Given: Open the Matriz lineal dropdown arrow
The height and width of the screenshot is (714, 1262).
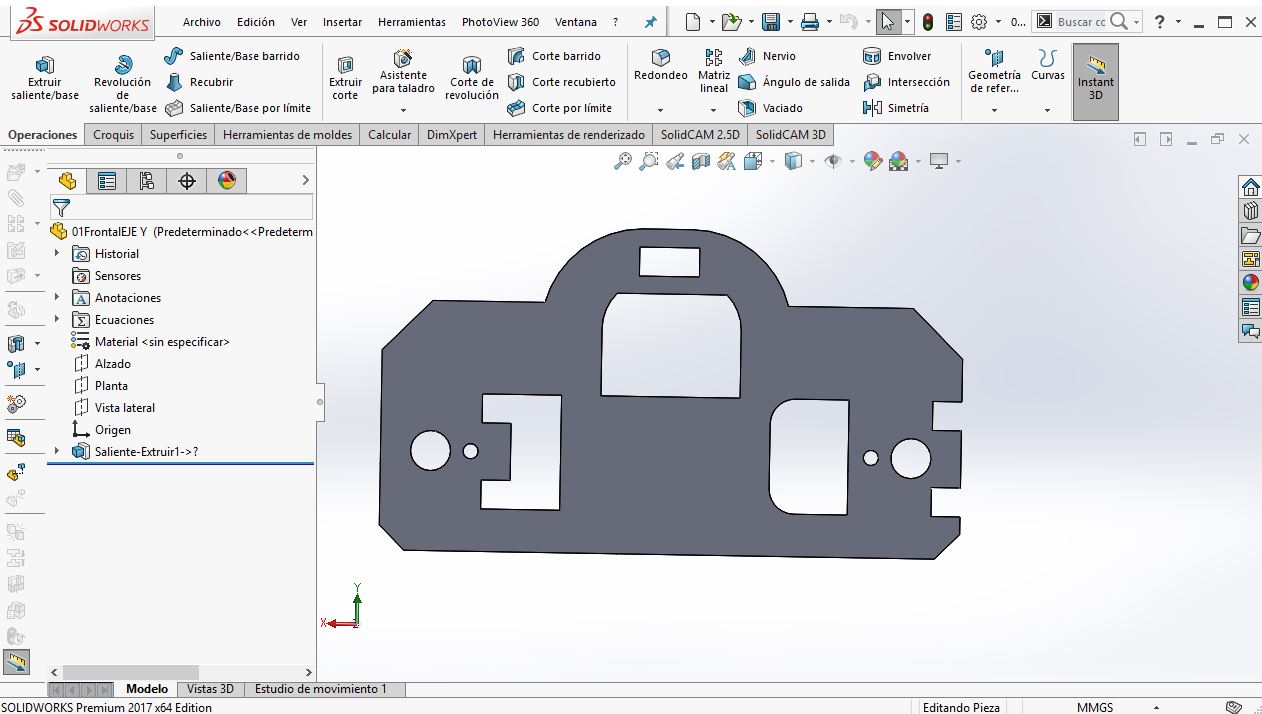Looking at the screenshot, I should pyautogui.click(x=713, y=110).
